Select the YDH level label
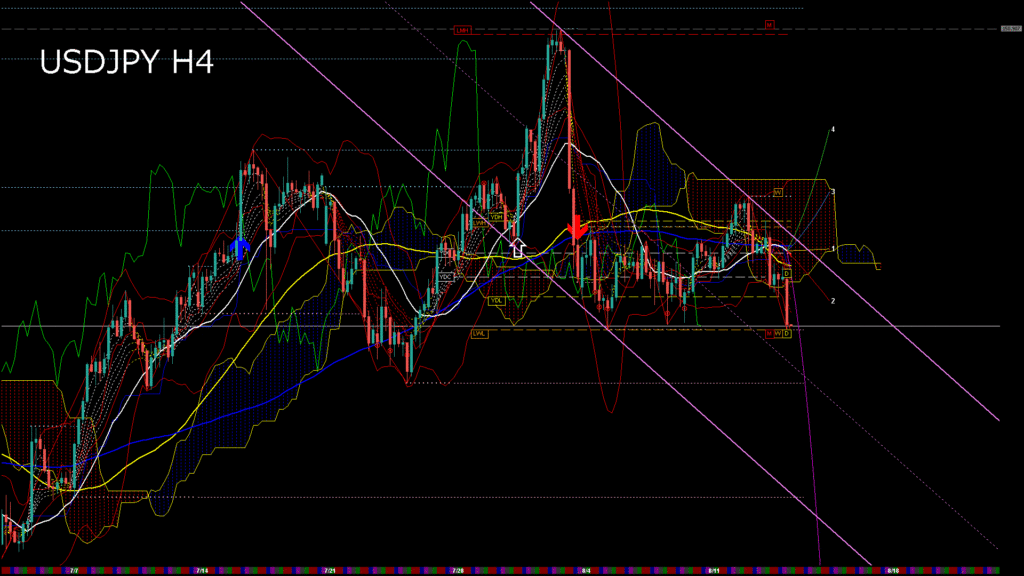Image resolution: width=1024 pixels, height=576 pixels. coord(496,216)
